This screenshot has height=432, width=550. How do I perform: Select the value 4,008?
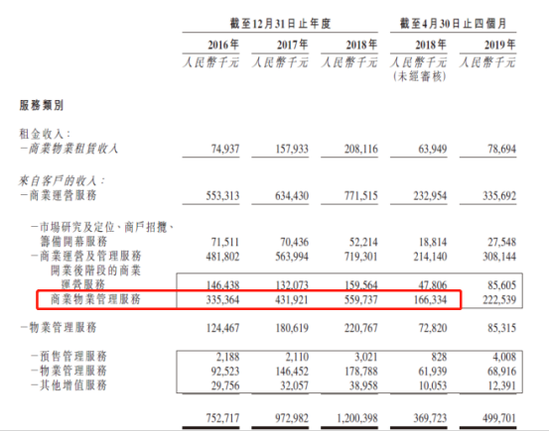tap(504, 357)
